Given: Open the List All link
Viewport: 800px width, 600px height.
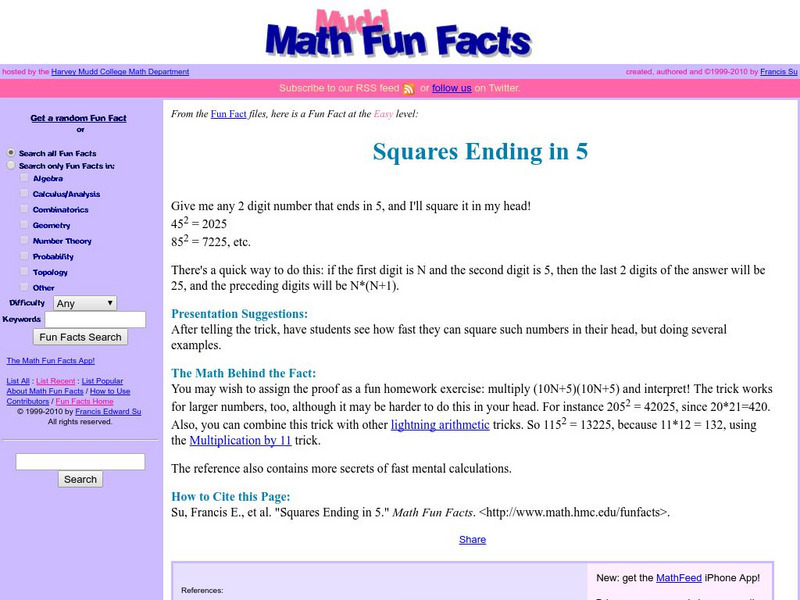Looking at the screenshot, I should (x=18, y=381).
